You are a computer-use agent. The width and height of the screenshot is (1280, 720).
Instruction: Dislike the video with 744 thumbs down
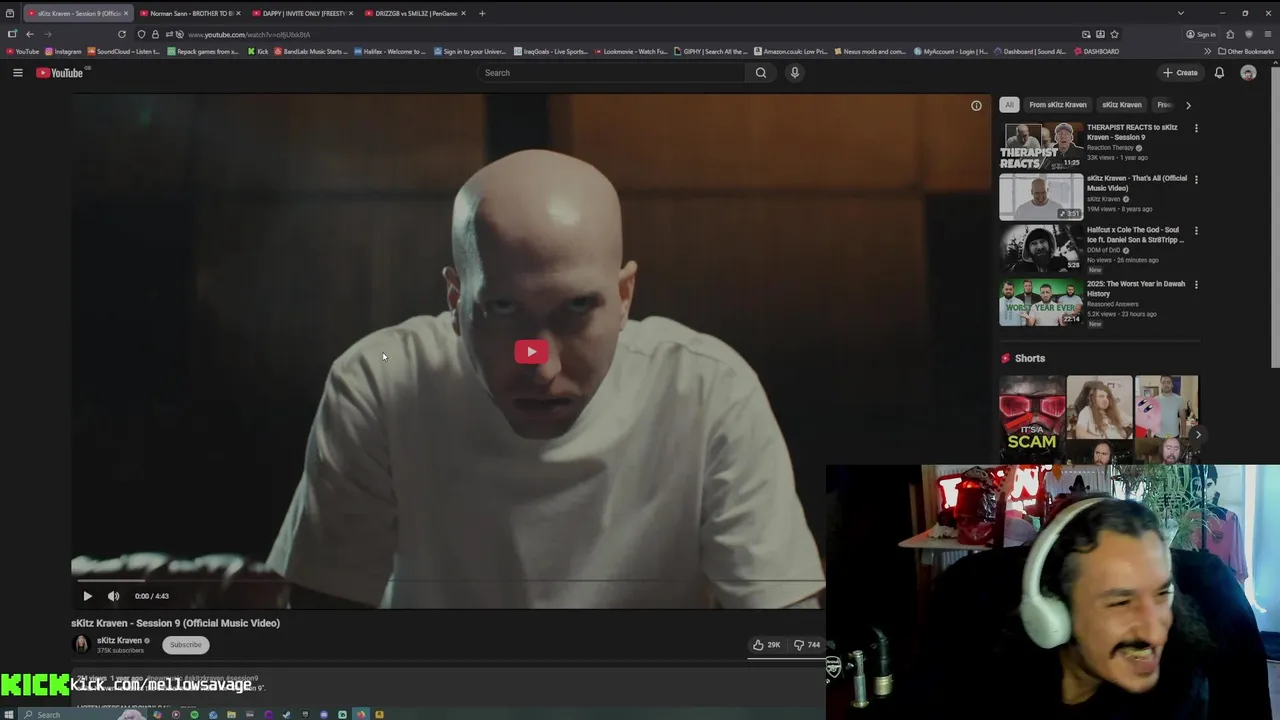[807, 645]
